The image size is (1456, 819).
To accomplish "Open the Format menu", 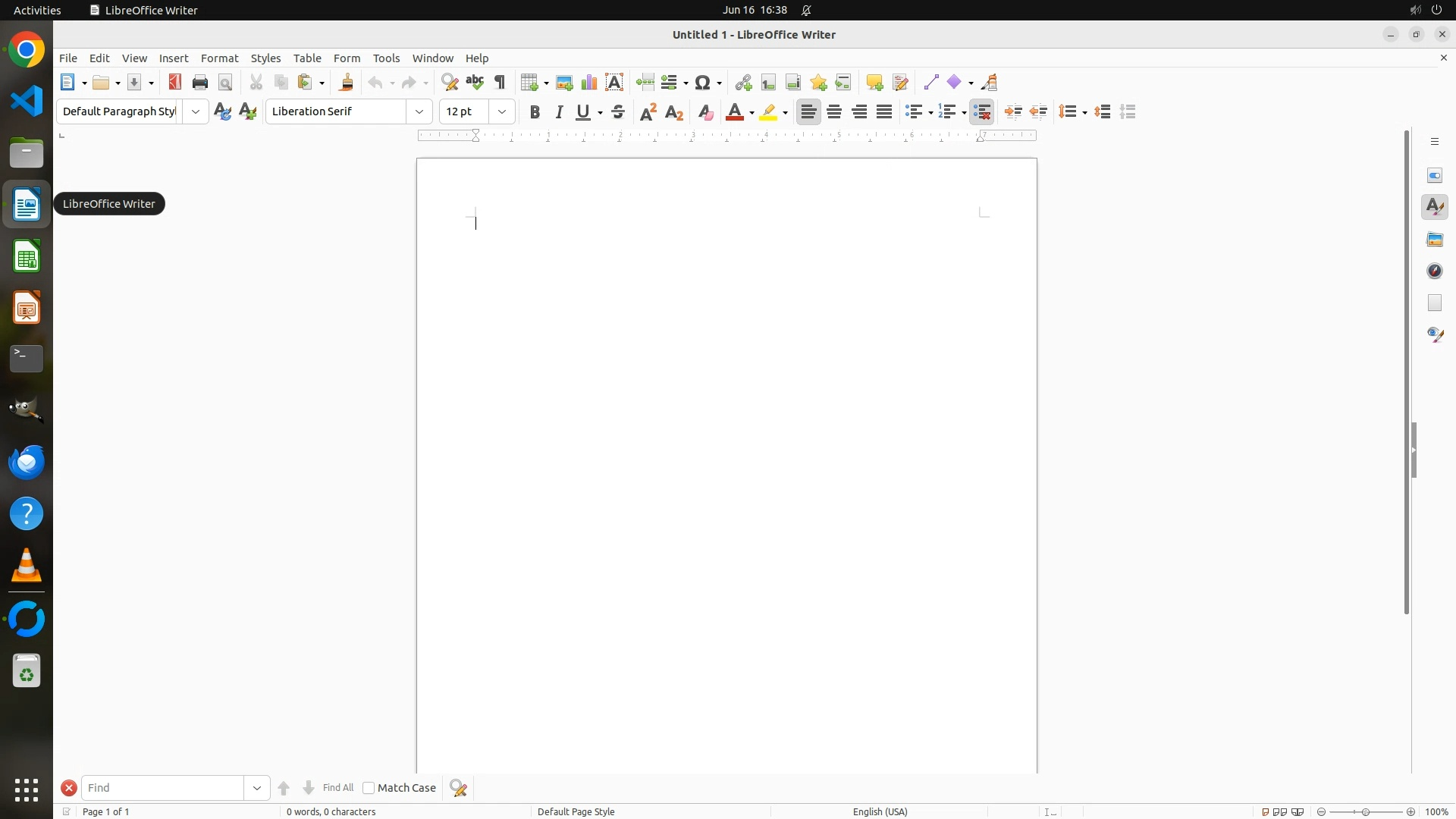I will point(219,58).
